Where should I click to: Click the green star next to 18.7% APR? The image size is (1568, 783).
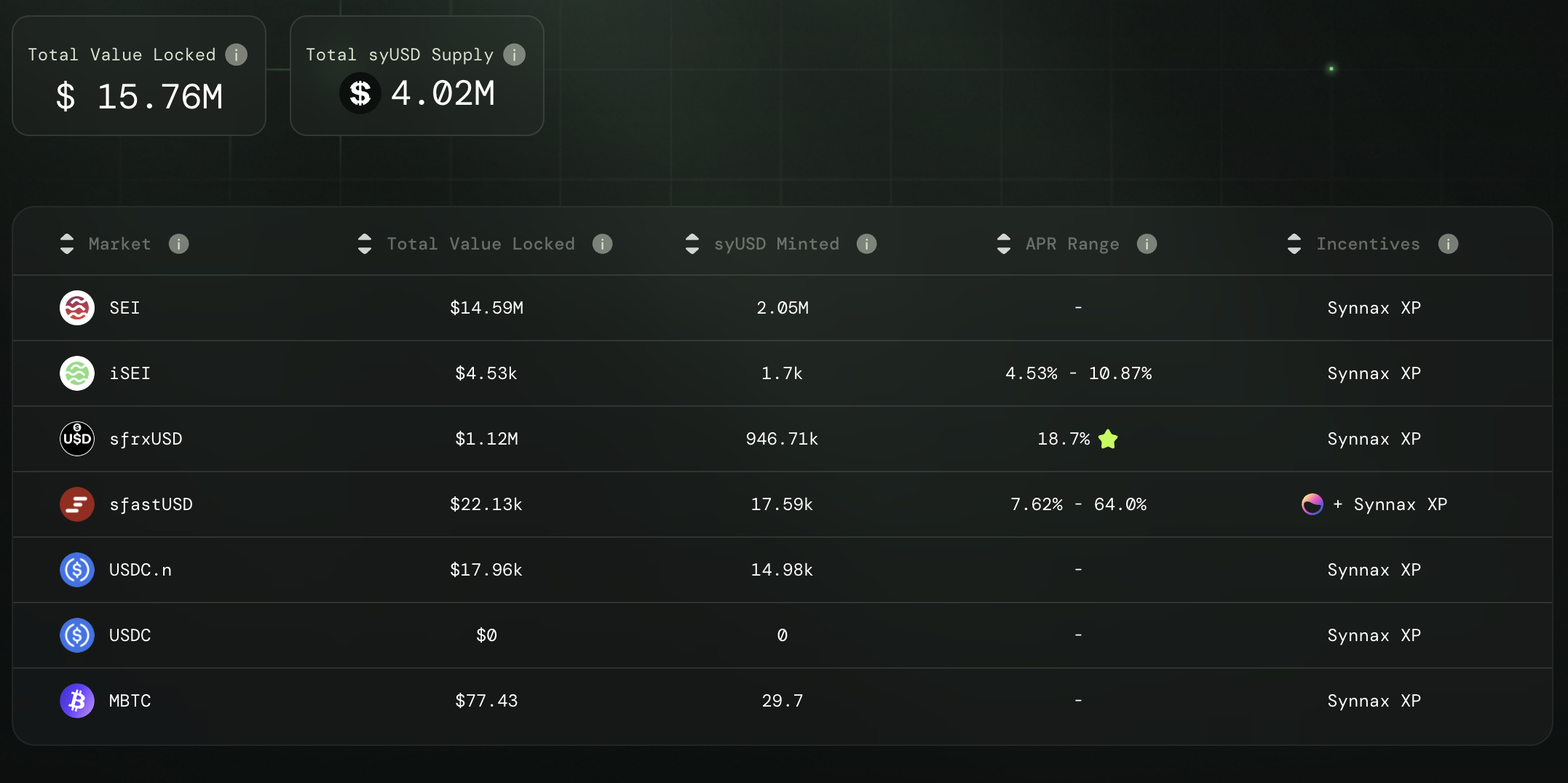coord(1108,439)
